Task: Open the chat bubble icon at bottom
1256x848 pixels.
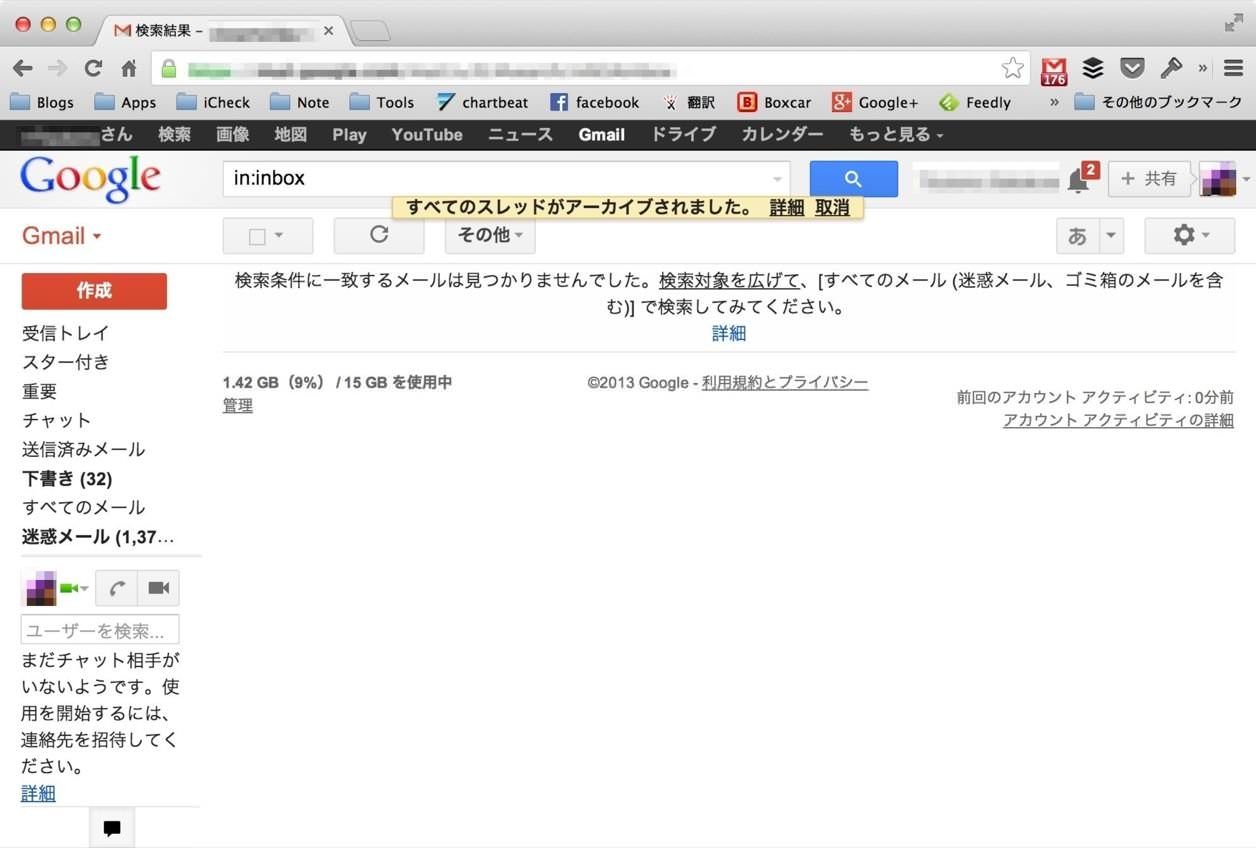Action: pos(112,828)
